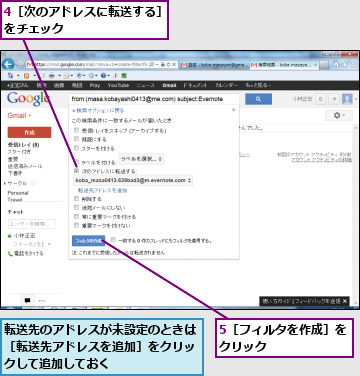
Task: Check apply filter to matching threads checkbox
Action: [113, 240]
